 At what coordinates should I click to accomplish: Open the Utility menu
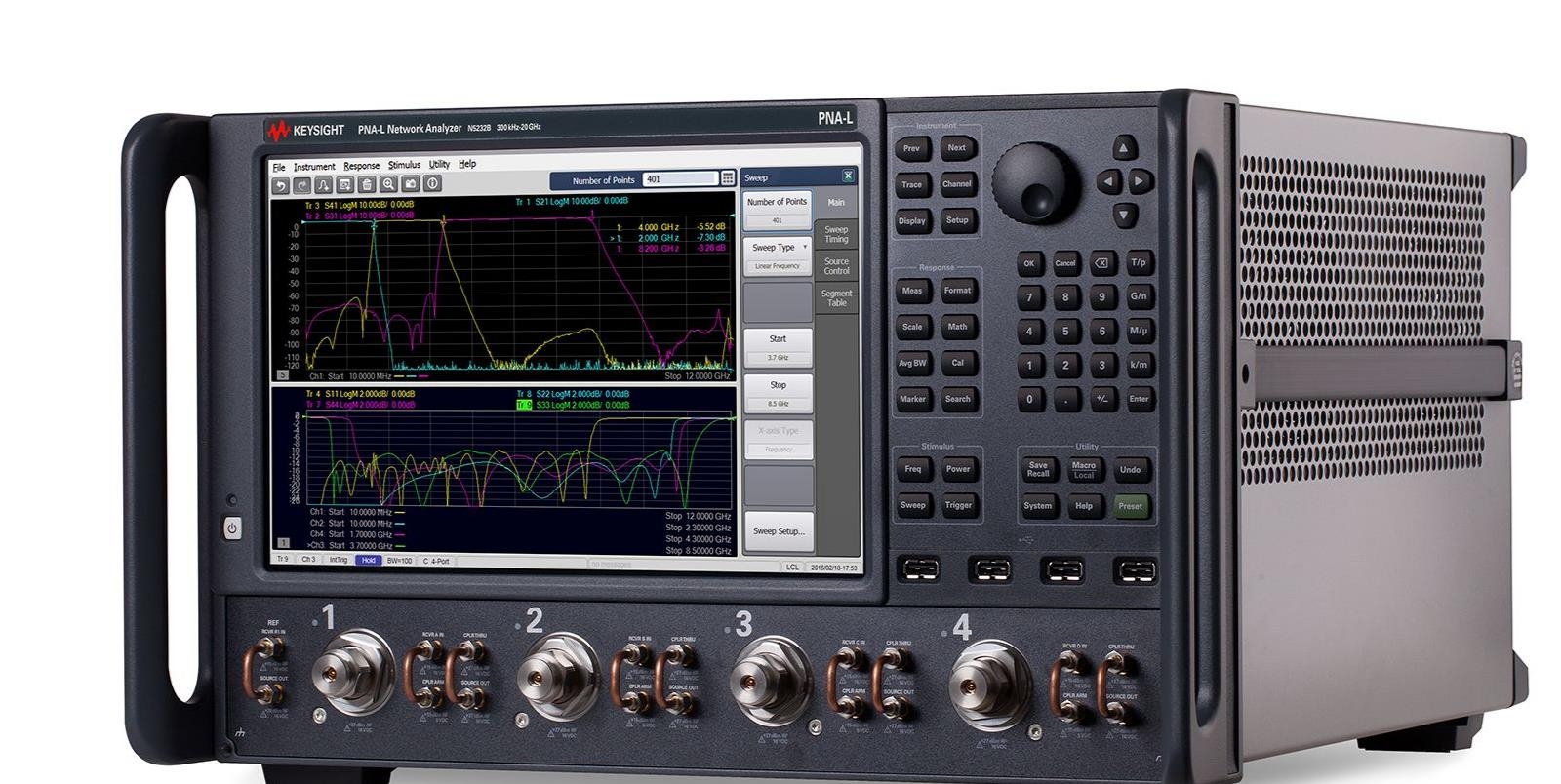click(x=439, y=164)
